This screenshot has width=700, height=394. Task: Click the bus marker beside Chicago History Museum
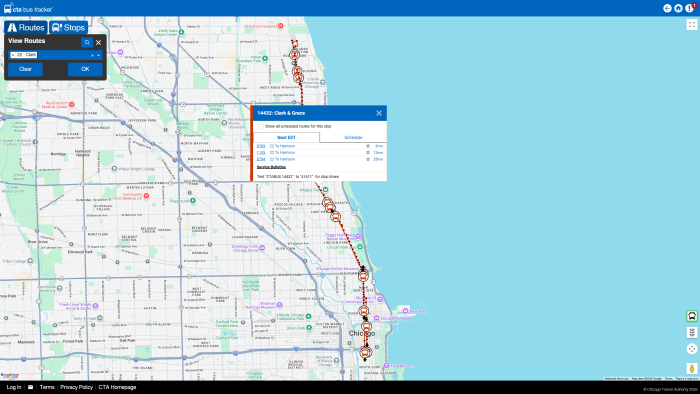point(363,276)
